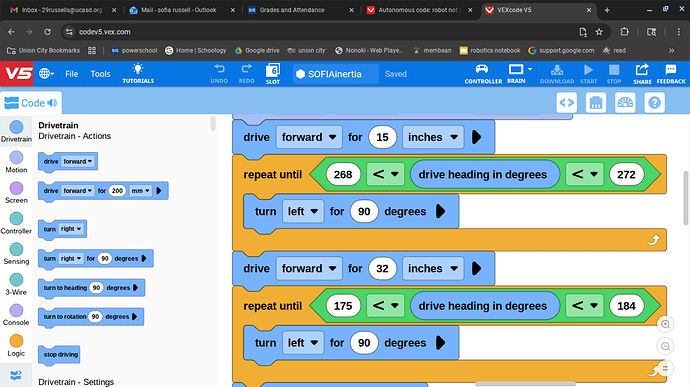690x387 pixels.
Task: Open Tutorials lightbulb
Action: 138,74
